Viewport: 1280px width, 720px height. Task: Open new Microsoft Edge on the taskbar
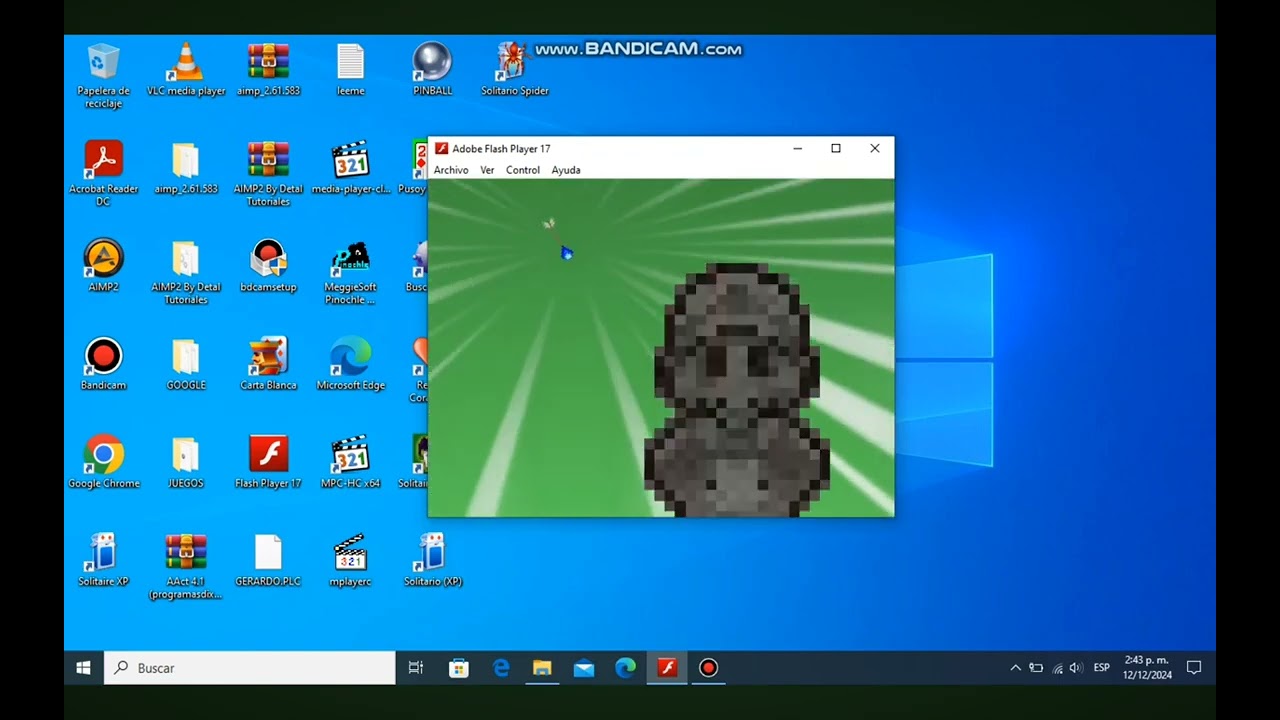click(626, 668)
